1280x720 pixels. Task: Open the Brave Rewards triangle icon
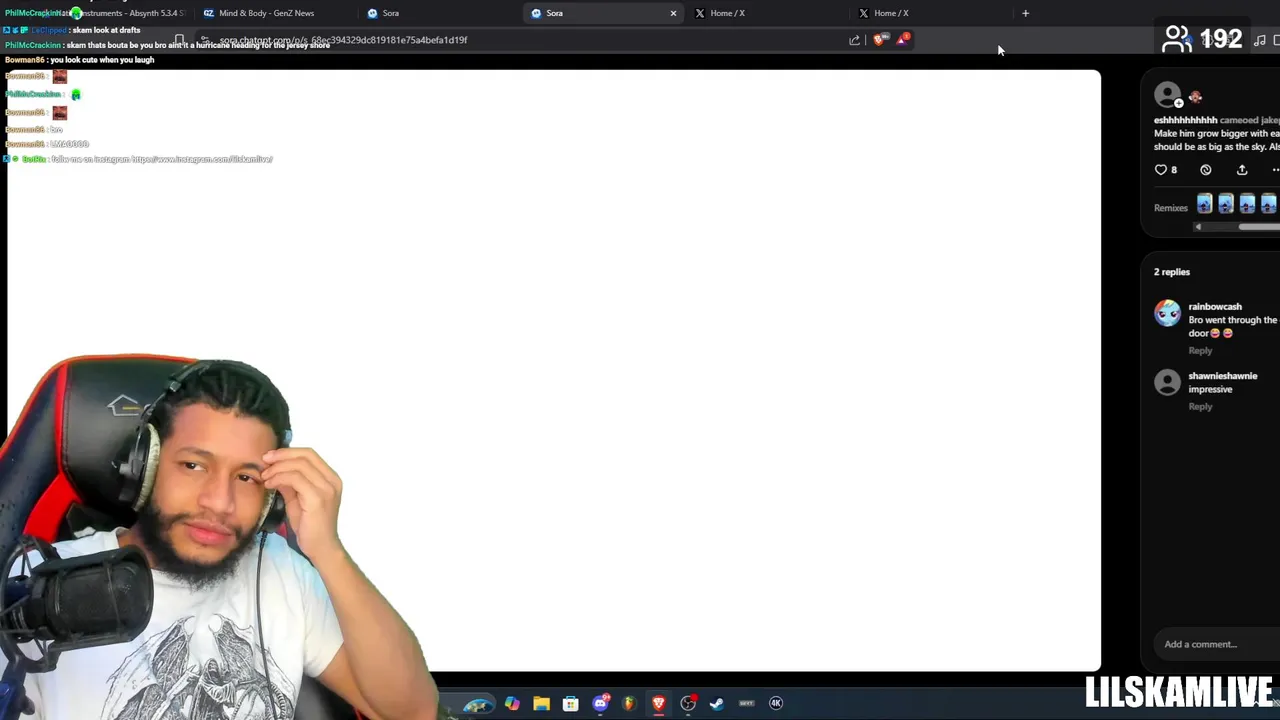click(903, 39)
